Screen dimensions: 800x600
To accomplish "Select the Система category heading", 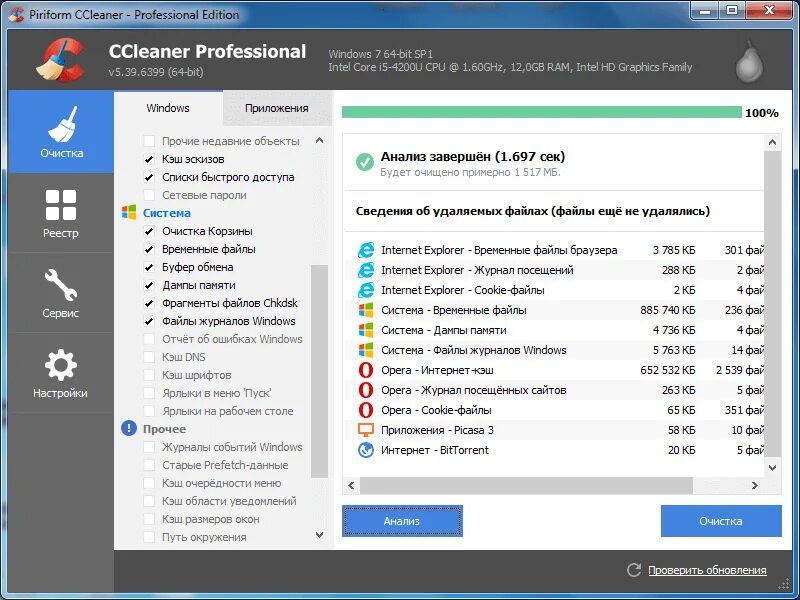I will click(166, 213).
